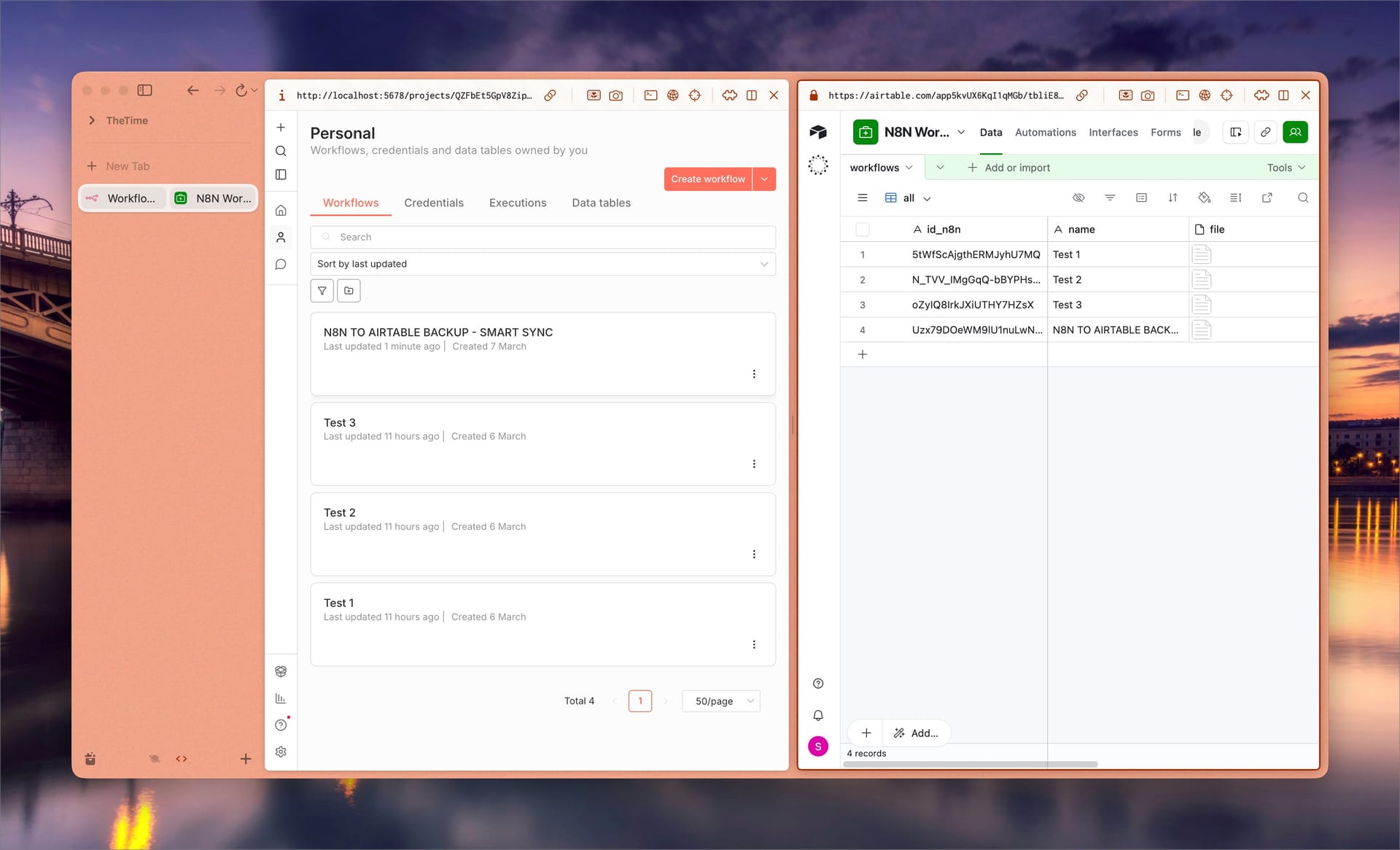Open n8n settings gear at sidebar bottom
The image size is (1400, 850).
coord(281,751)
